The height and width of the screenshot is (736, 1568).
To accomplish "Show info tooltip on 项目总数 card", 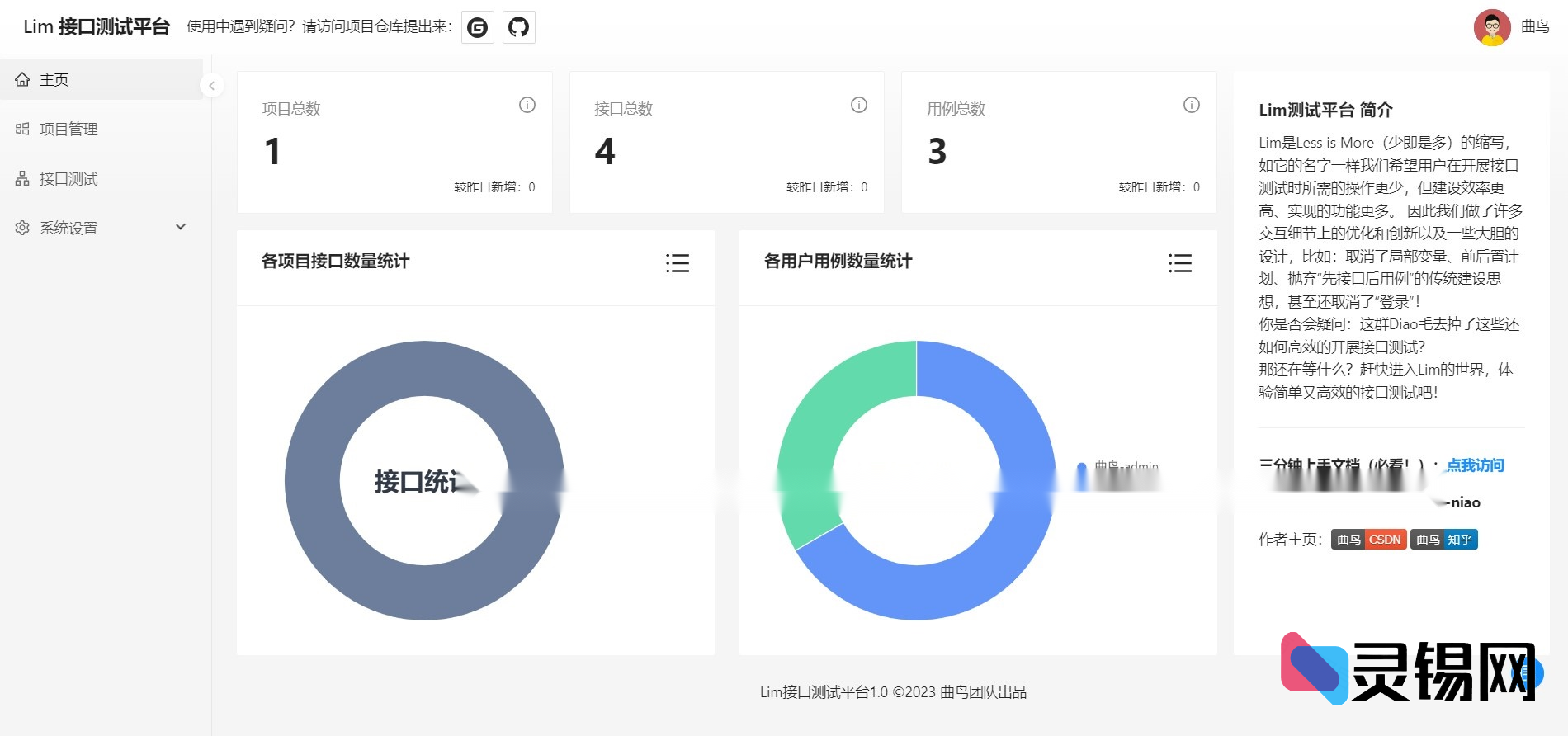I will pos(527,105).
